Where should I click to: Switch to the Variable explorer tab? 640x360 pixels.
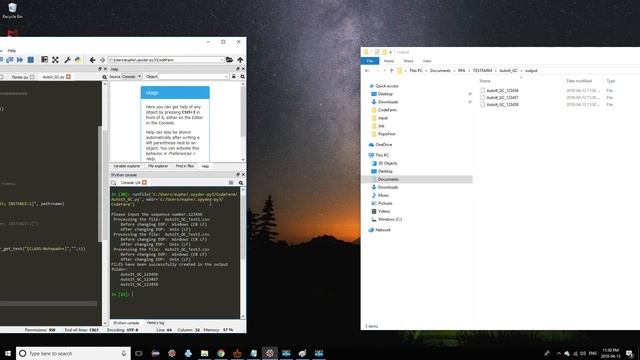(x=127, y=166)
